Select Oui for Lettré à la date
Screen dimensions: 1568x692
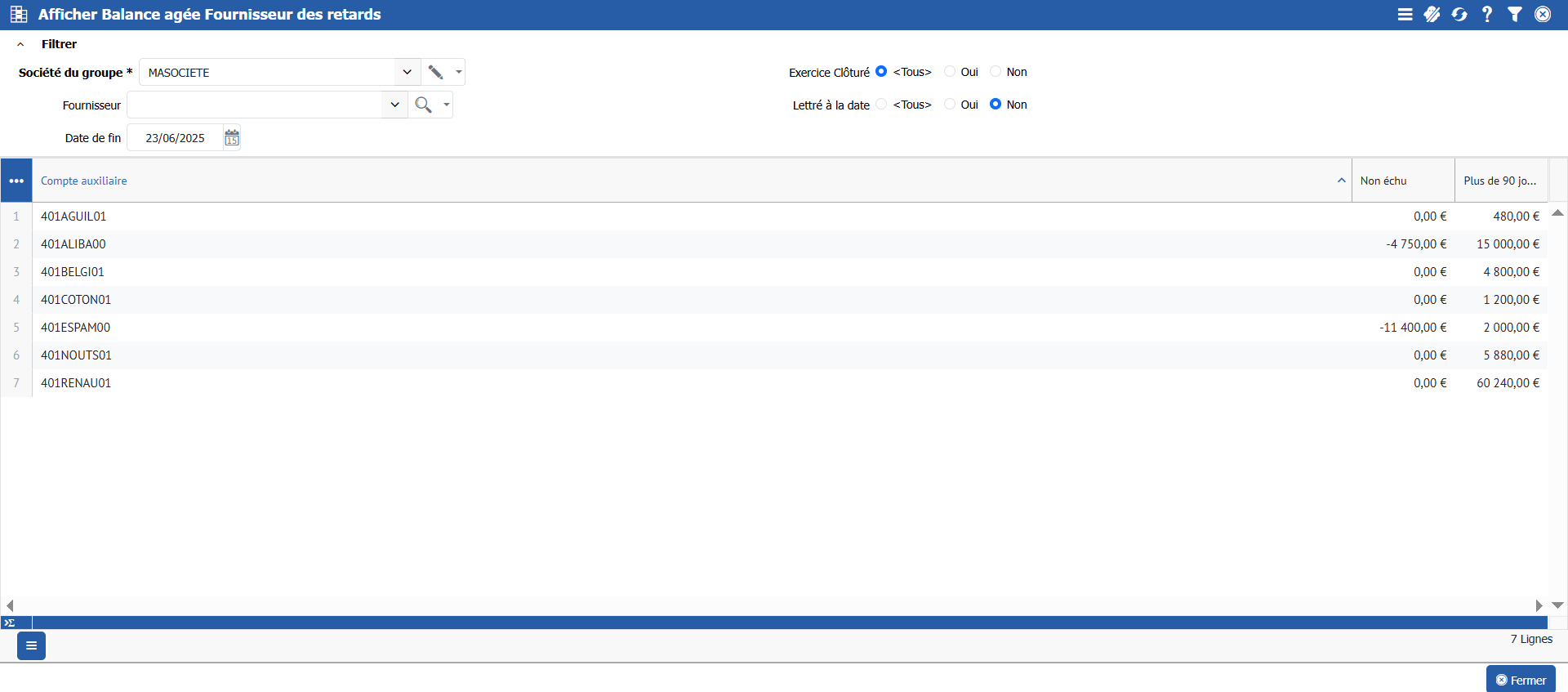(x=950, y=105)
